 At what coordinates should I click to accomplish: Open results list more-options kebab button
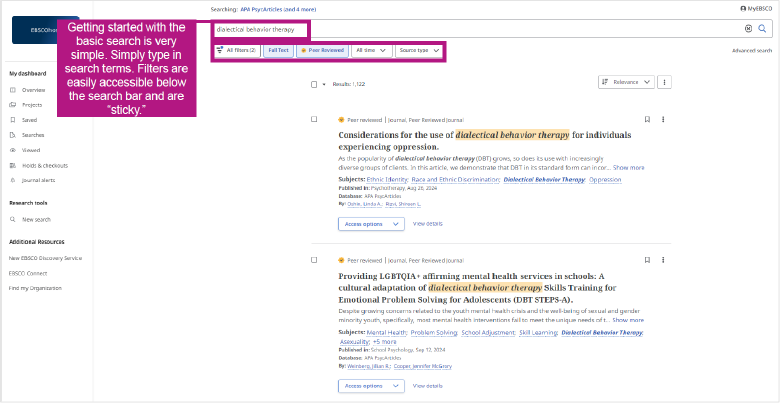pos(665,82)
